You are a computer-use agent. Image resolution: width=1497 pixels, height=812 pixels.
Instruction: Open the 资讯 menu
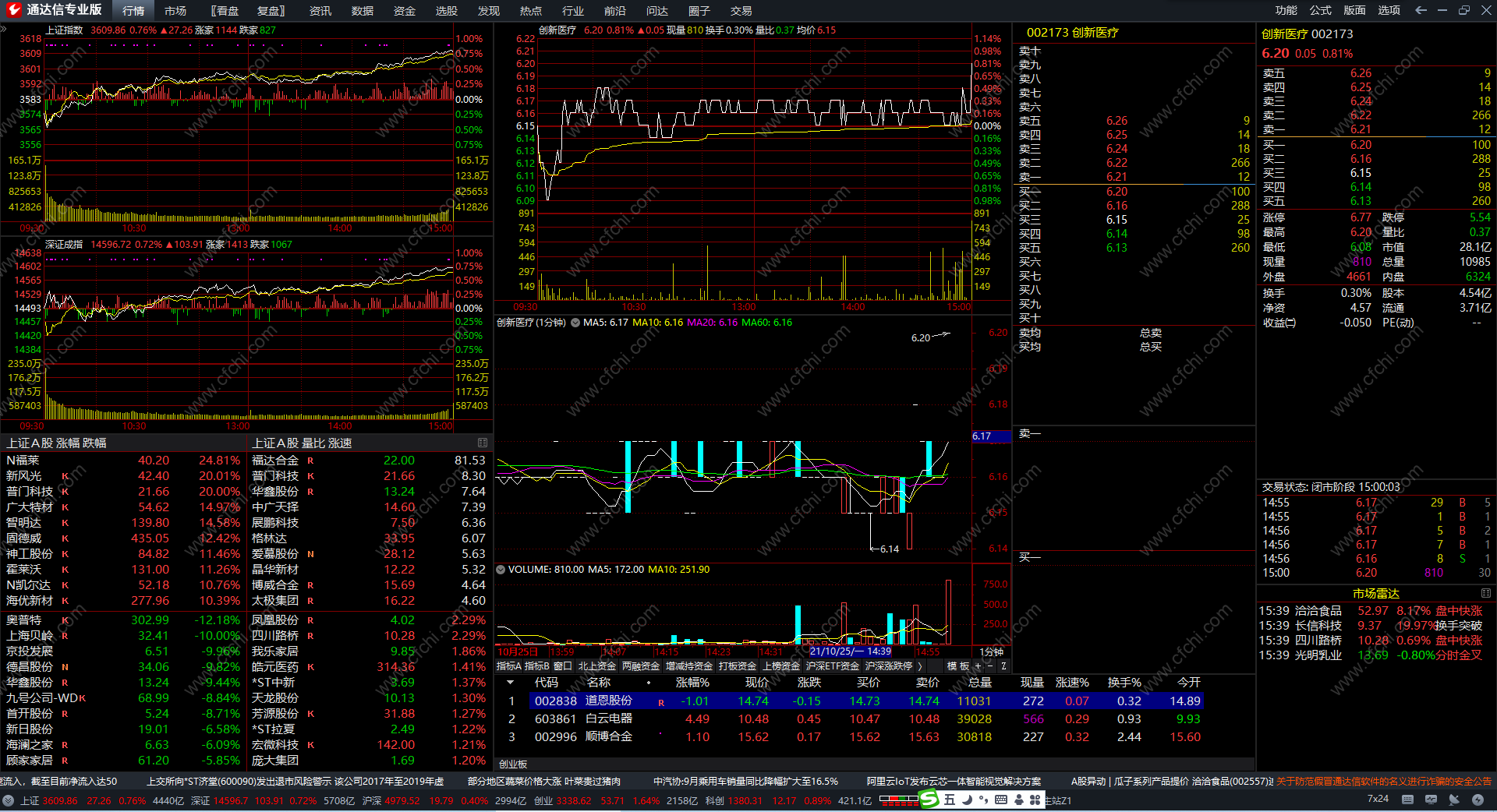tap(320, 11)
